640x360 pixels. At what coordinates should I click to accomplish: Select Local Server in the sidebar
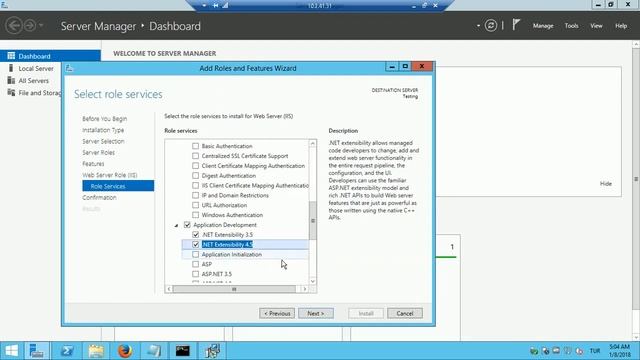pyautogui.click(x=36, y=69)
